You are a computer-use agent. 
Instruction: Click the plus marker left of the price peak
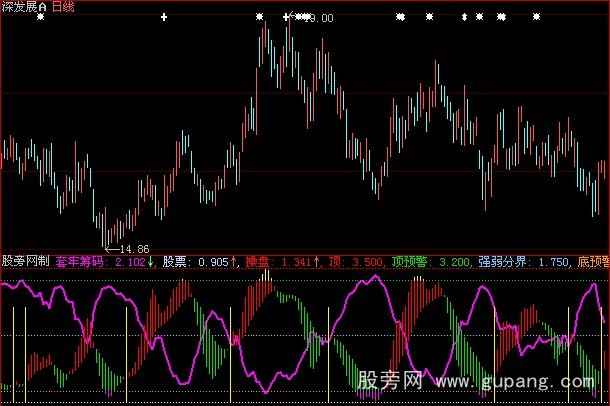[x=165, y=17]
